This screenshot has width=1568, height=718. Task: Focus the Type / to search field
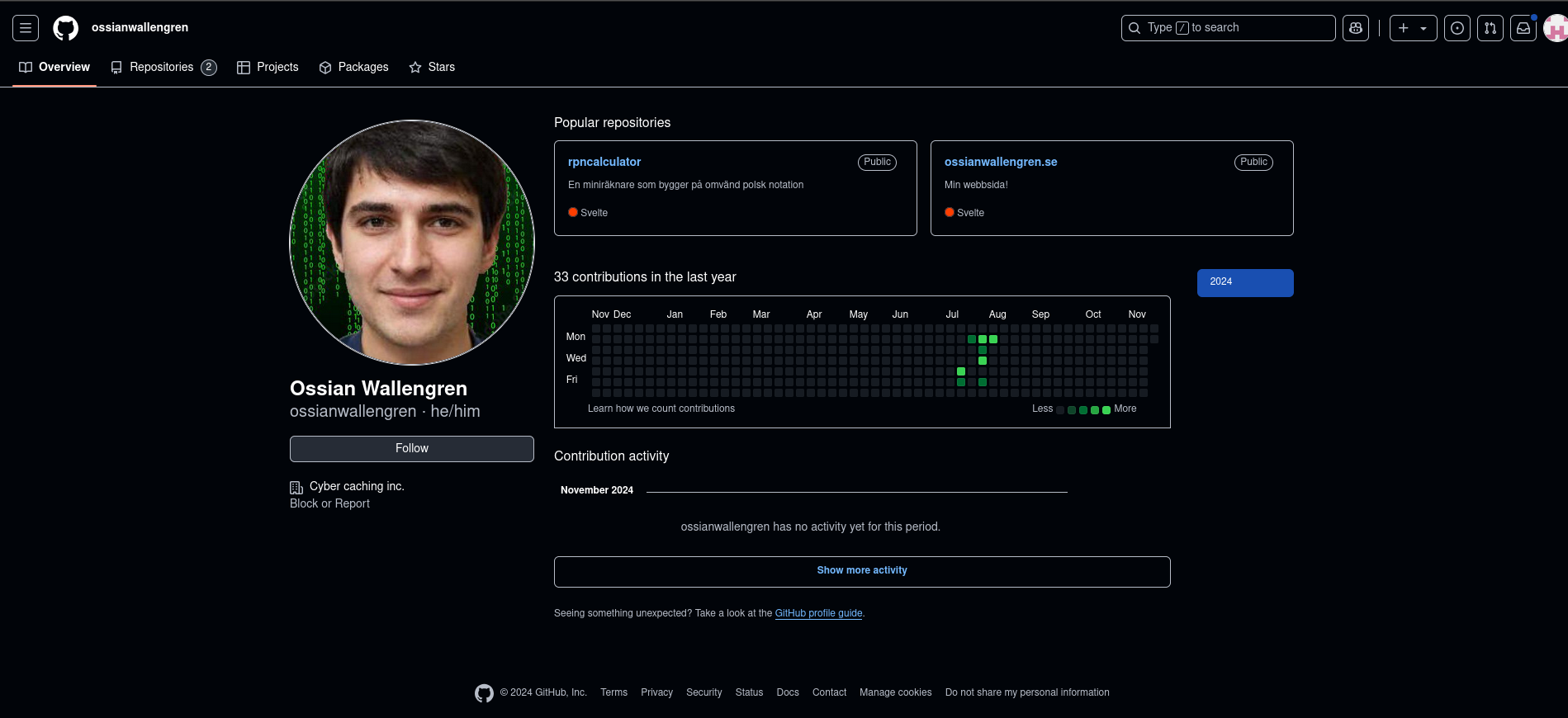tap(1228, 28)
